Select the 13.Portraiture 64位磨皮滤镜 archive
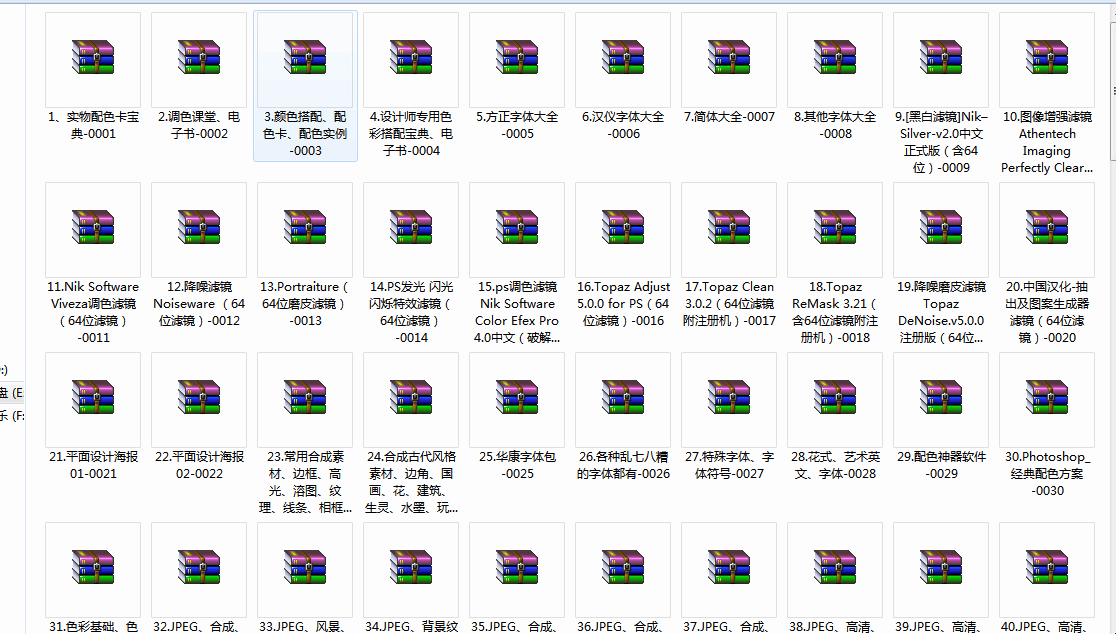1116x634 pixels. coord(304,229)
